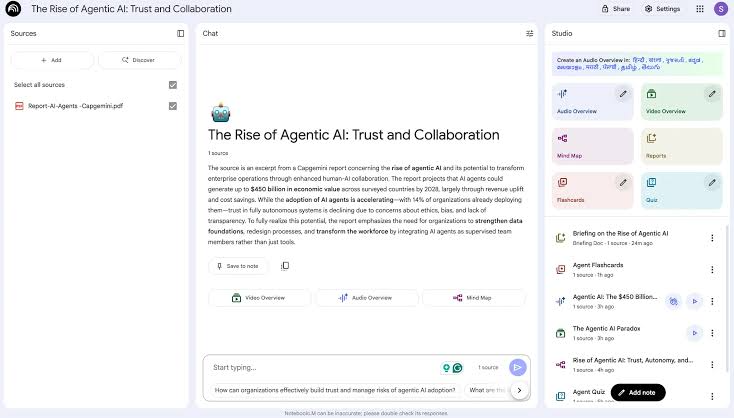Click Mind Map button under the summary
Image resolution: width=734 pixels, height=418 pixels.
(x=473, y=298)
